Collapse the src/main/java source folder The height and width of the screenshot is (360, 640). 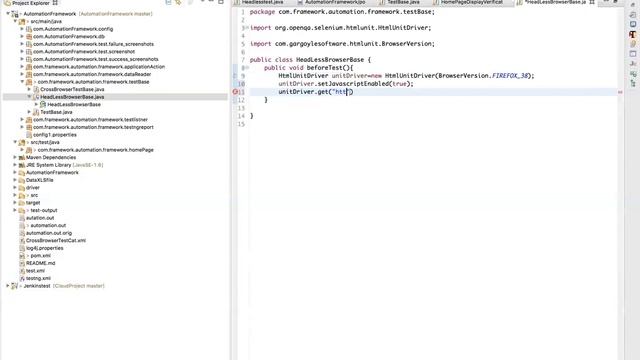[15, 21]
